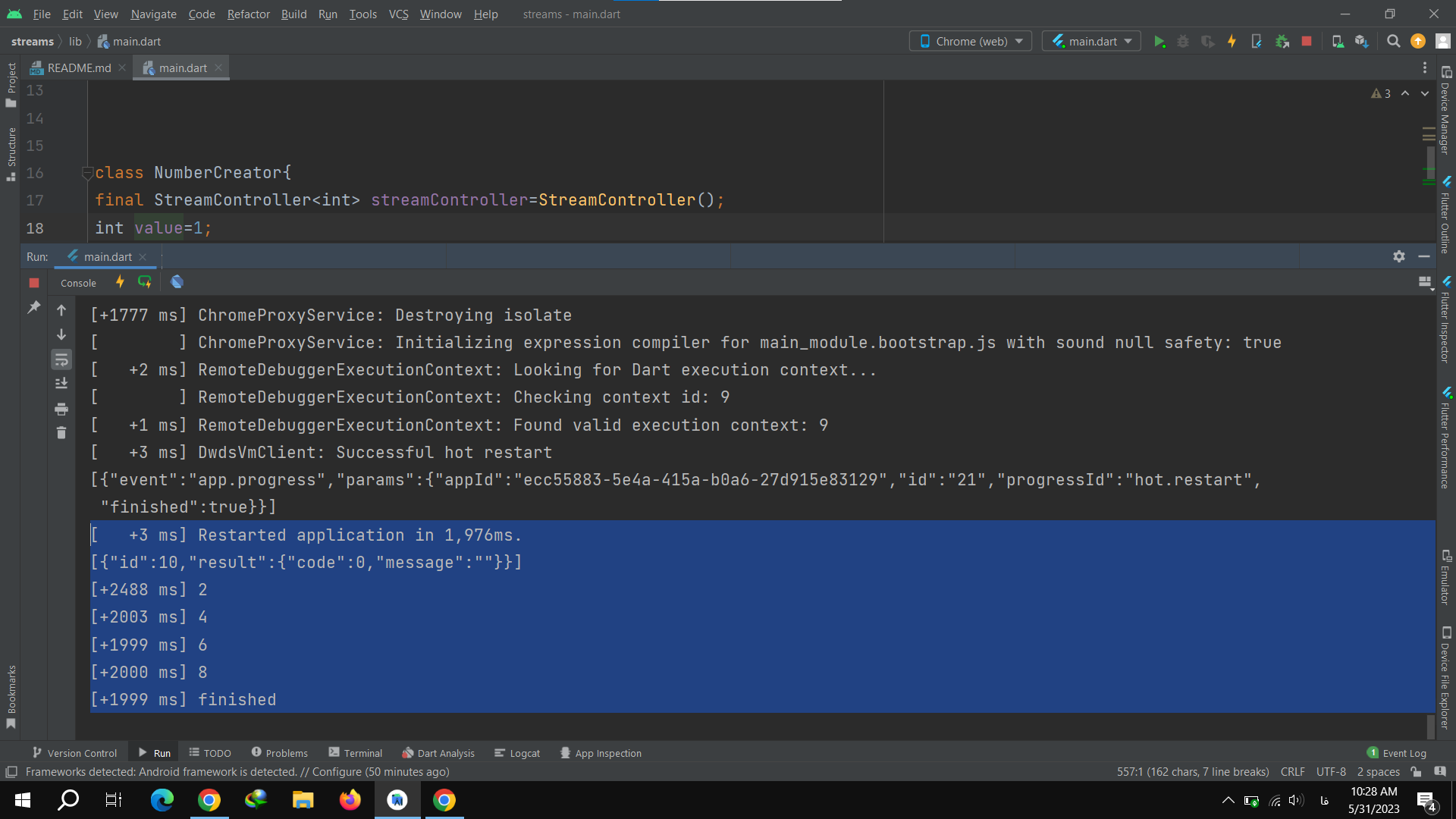Image resolution: width=1456 pixels, height=819 pixels.
Task: Collapse the NumberCreator class fold marker
Action: [x=87, y=173]
